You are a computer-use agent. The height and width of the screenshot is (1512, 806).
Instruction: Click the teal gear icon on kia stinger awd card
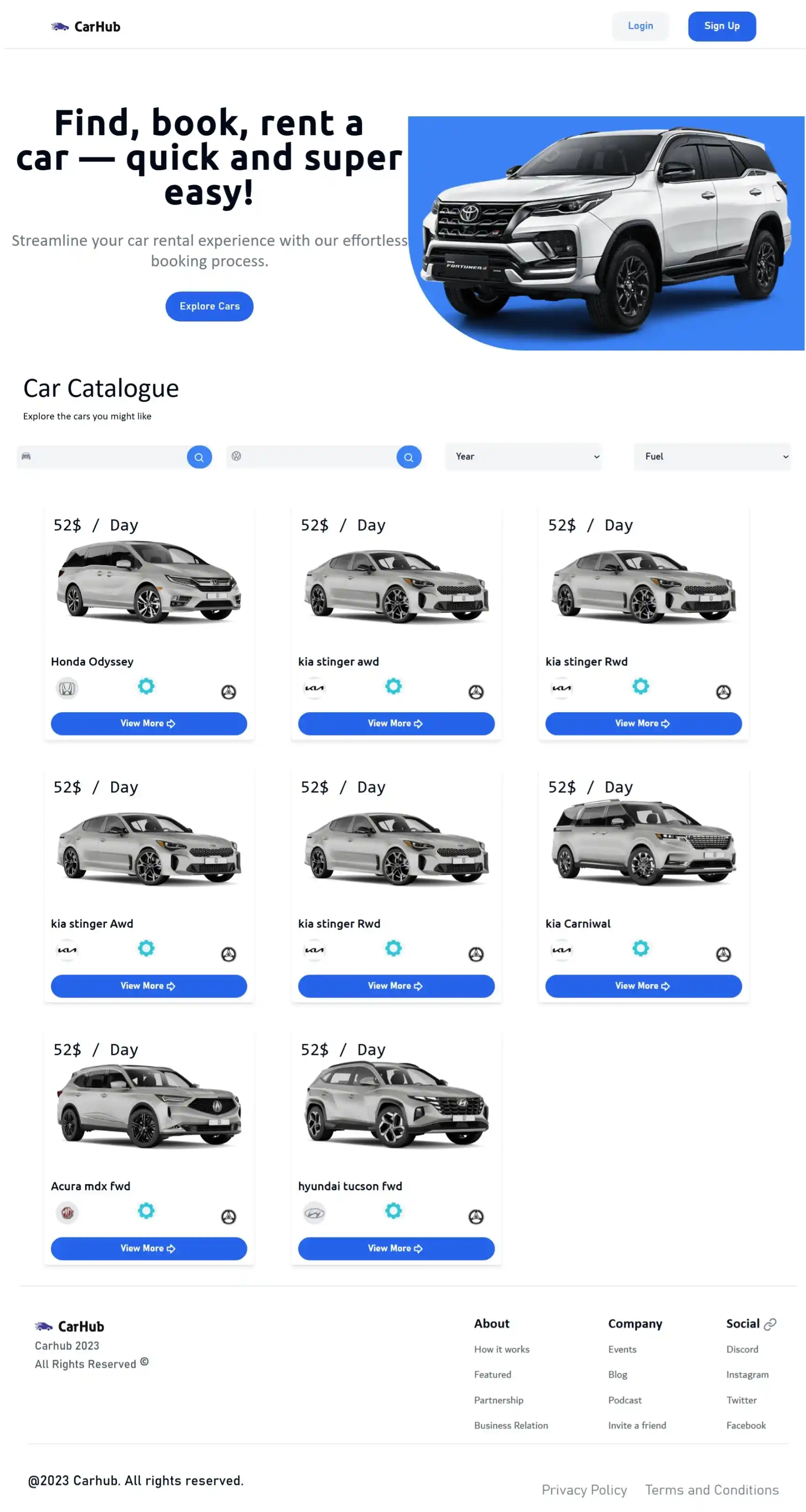pos(393,685)
